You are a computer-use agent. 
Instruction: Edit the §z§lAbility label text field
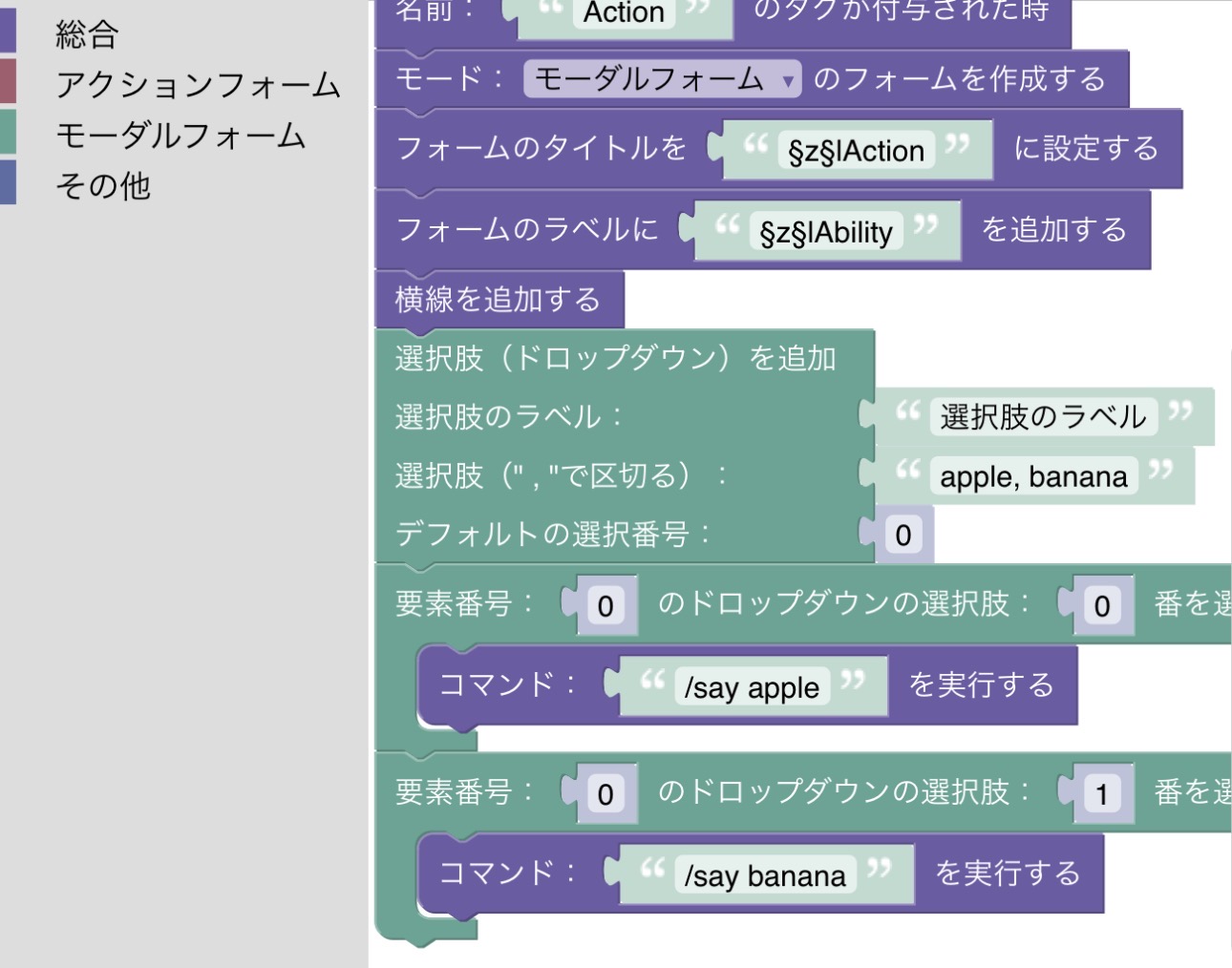coord(826,232)
